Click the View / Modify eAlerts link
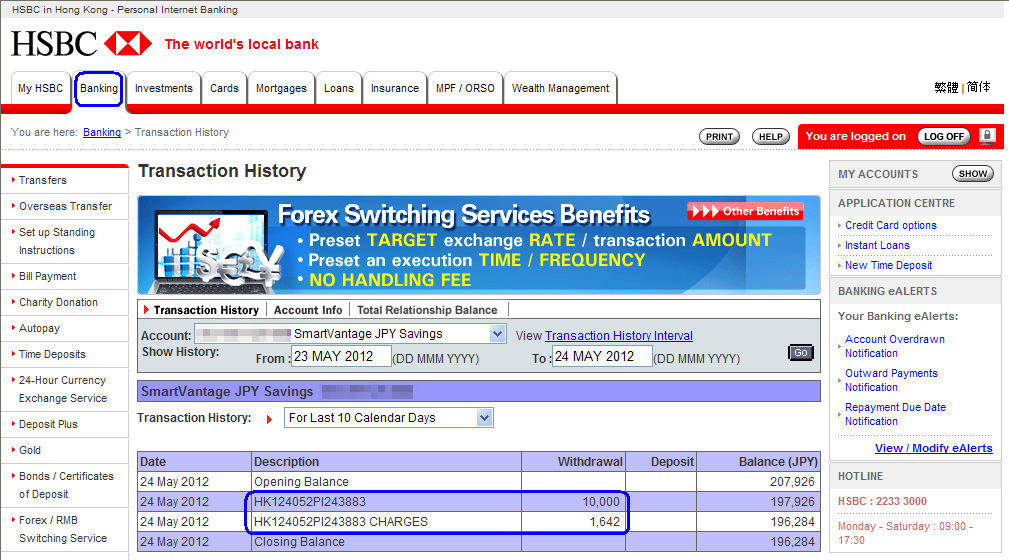This screenshot has width=1009, height=560. (x=934, y=448)
